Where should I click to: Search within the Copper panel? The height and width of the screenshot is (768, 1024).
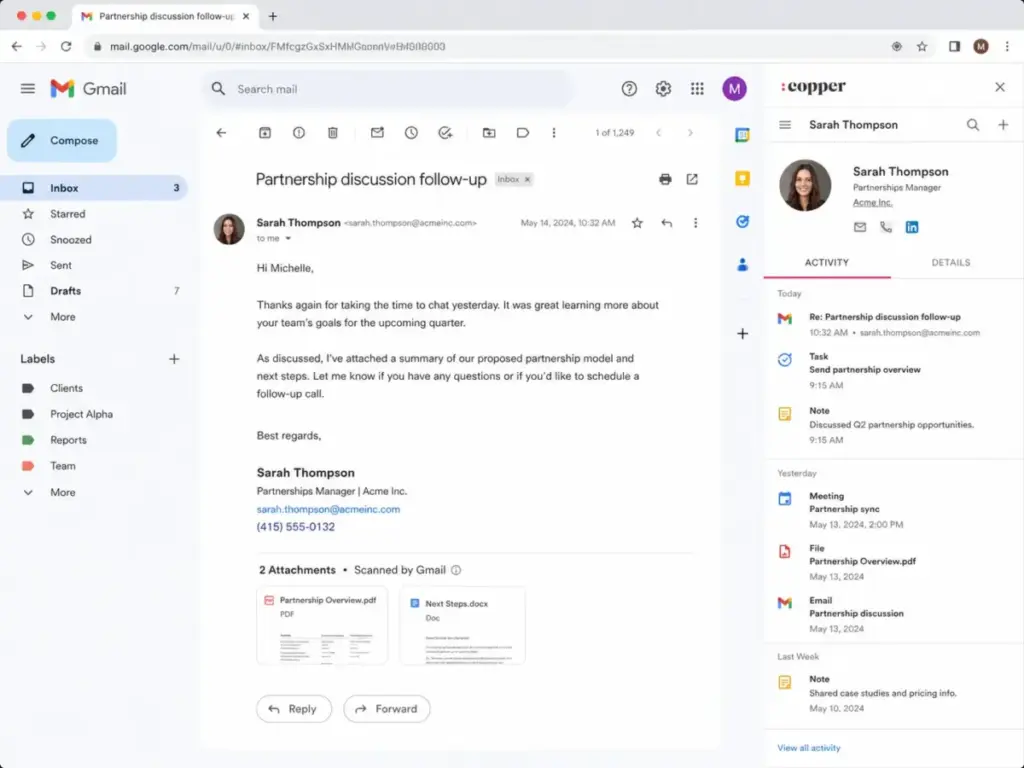[973, 125]
